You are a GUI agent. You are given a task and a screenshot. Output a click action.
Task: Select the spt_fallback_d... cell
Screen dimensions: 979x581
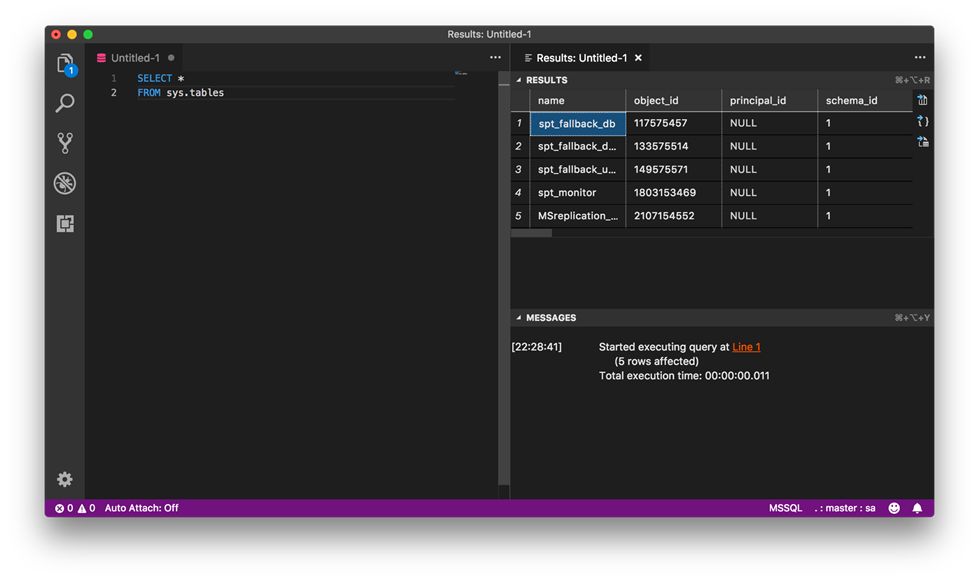pyautogui.click(x=578, y=147)
